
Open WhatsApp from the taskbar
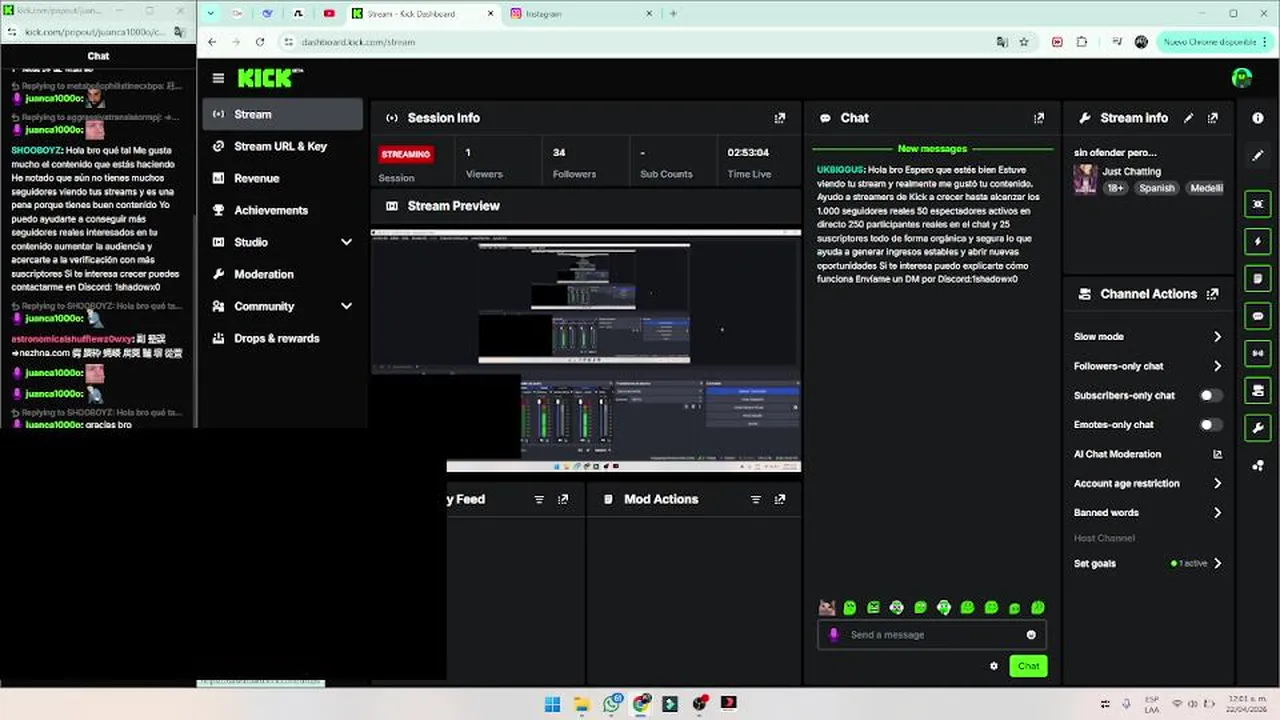(x=611, y=704)
